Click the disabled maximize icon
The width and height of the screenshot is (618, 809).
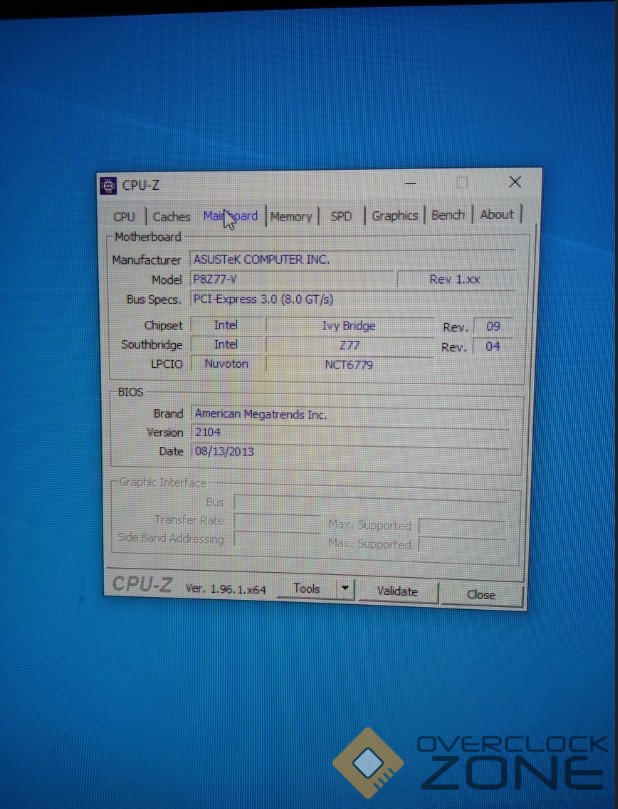[x=462, y=183]
